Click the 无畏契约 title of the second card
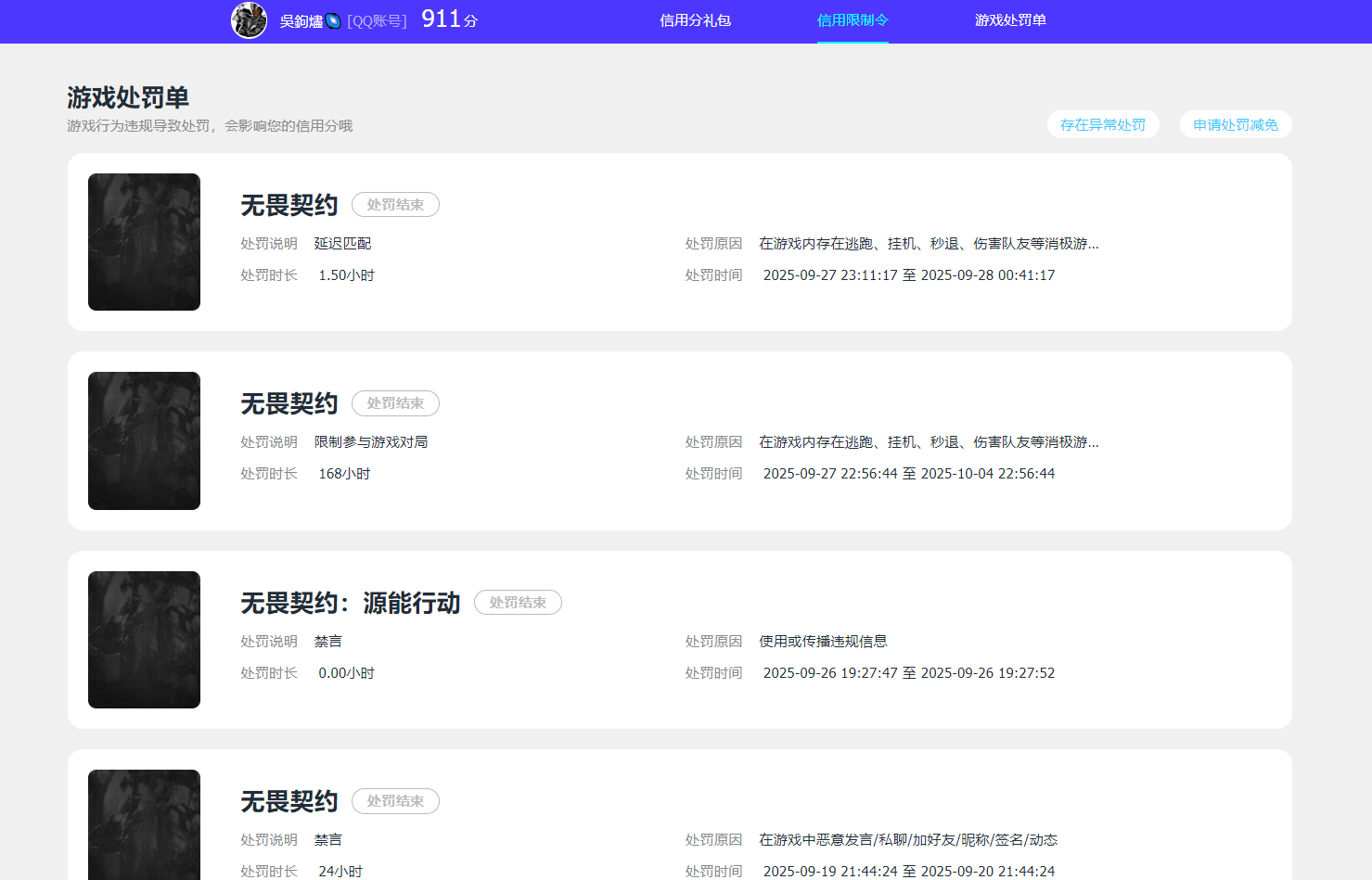 289,402
